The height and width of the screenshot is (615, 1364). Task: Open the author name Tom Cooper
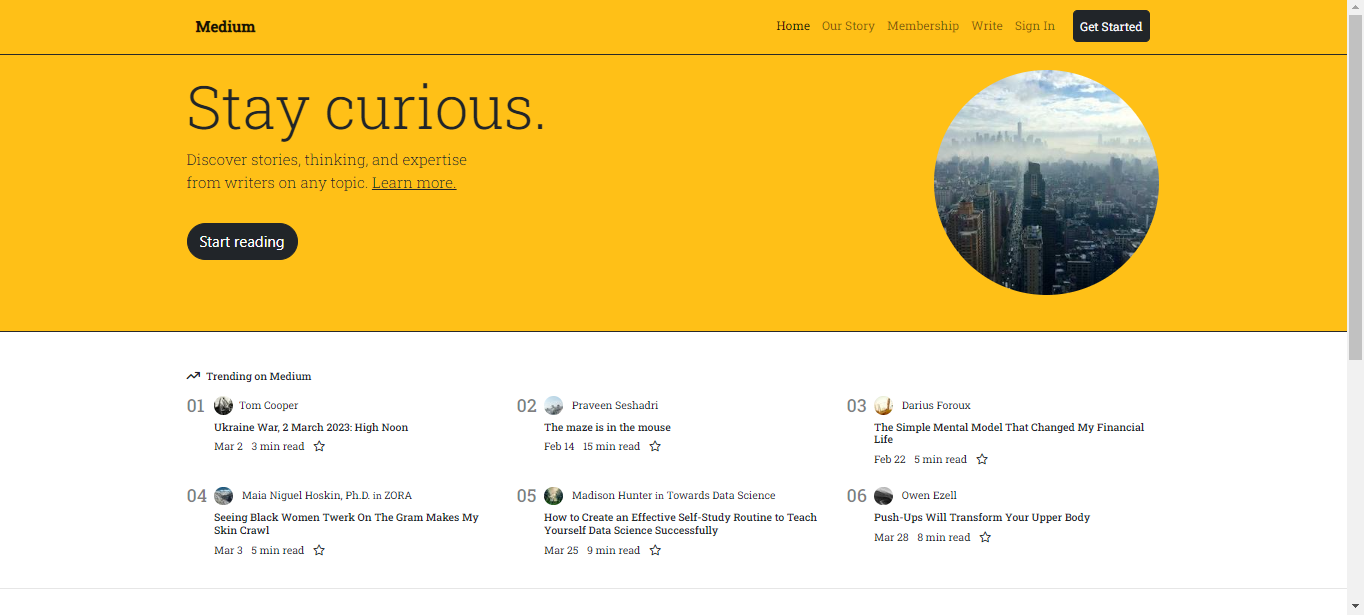(x=269, y=405)
